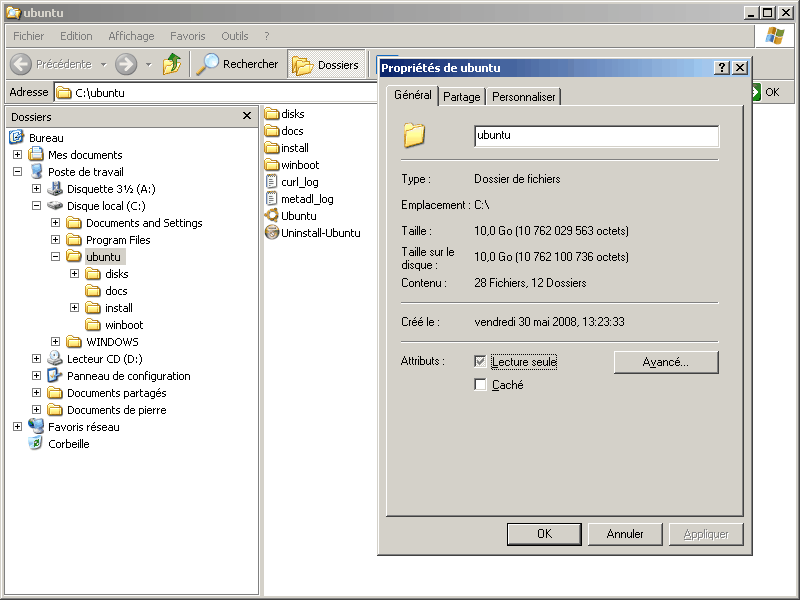Collapse the Poste de travail node
Viewport: 800px width, 600px height.
pyautogui.click(x=17, y=171)
